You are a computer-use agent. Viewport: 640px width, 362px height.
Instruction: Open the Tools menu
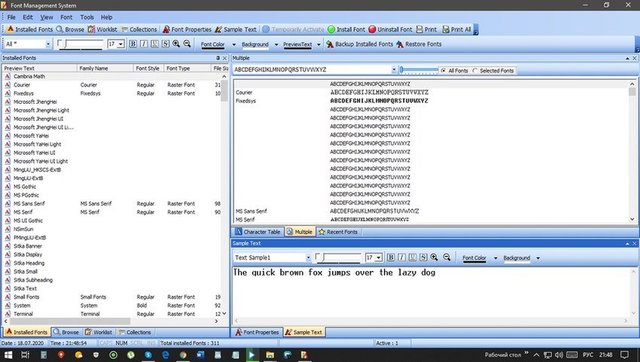point(87,17)
